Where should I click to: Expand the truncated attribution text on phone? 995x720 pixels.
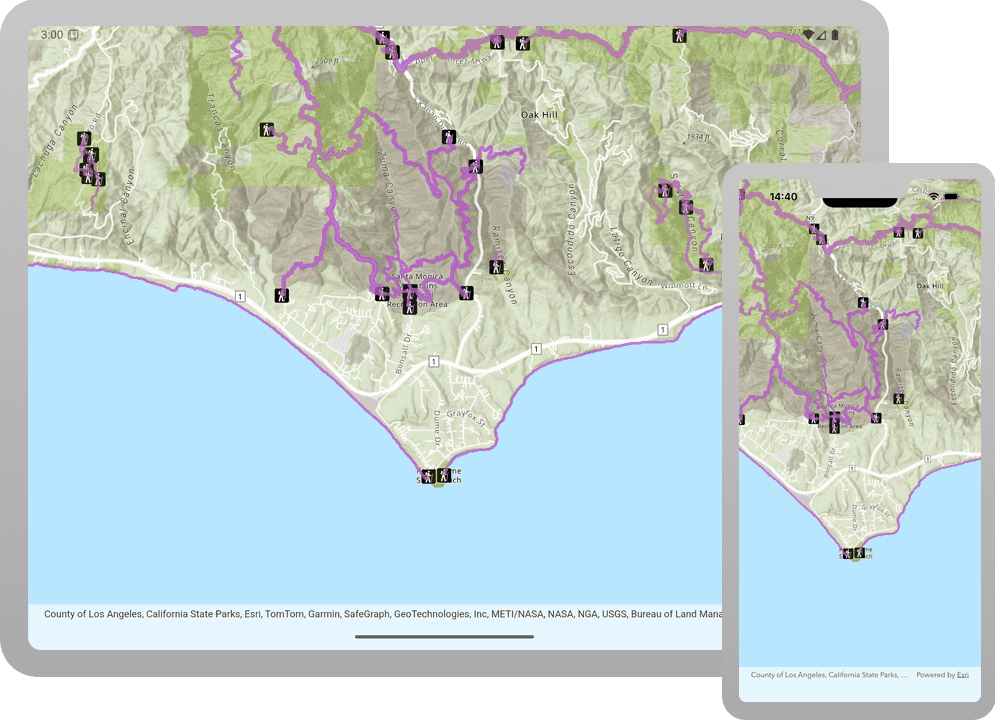(x=828, y=675)
